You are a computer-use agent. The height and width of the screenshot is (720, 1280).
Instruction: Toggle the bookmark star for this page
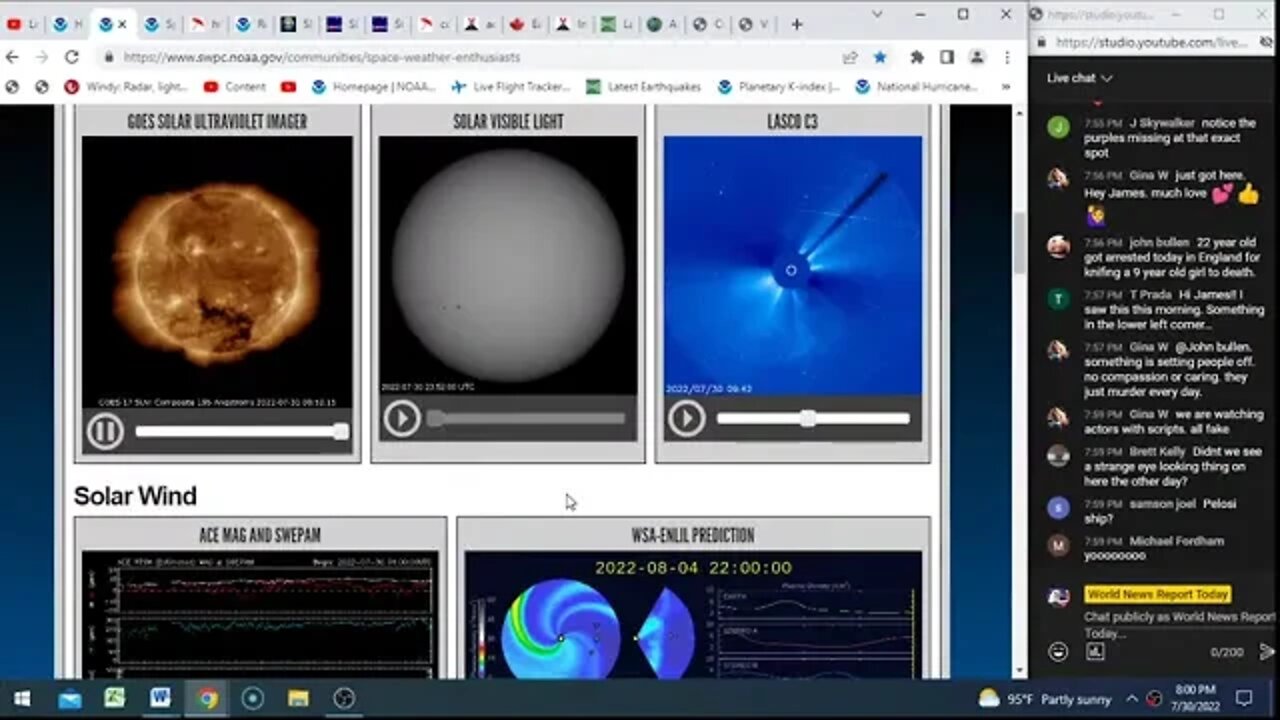click(879, 57)
